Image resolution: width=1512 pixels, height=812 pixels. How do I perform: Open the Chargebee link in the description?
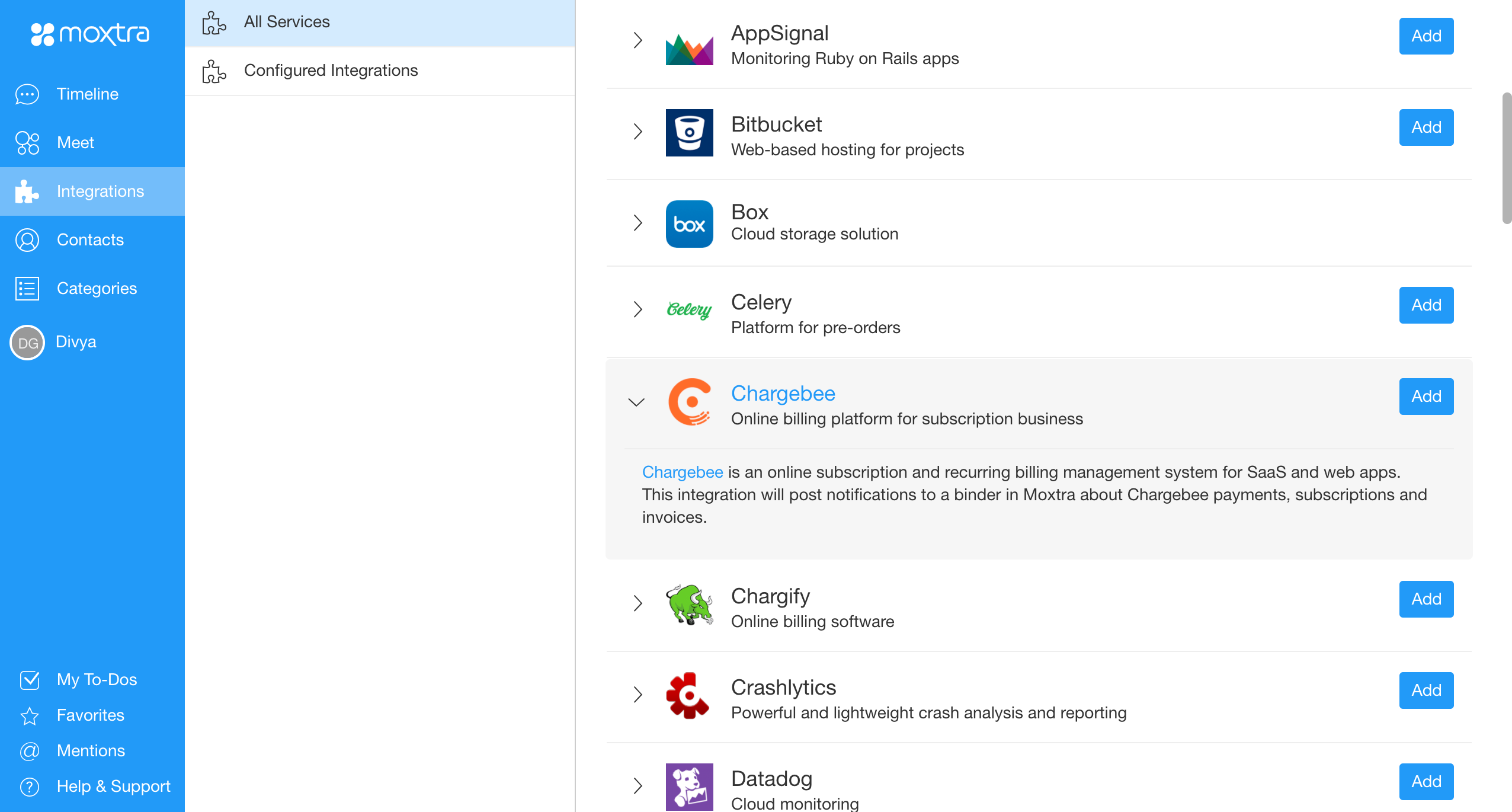(x=682, y=472)
